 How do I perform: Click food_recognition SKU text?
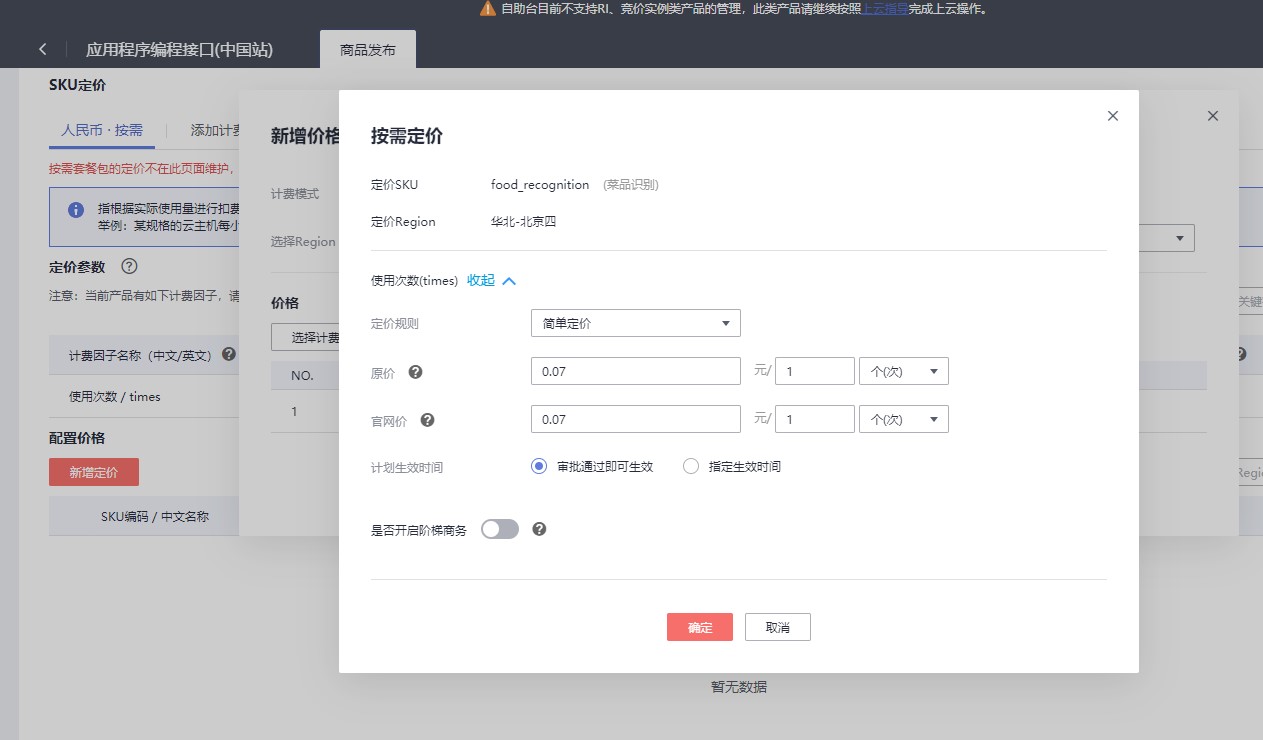(x=540, y=185)
